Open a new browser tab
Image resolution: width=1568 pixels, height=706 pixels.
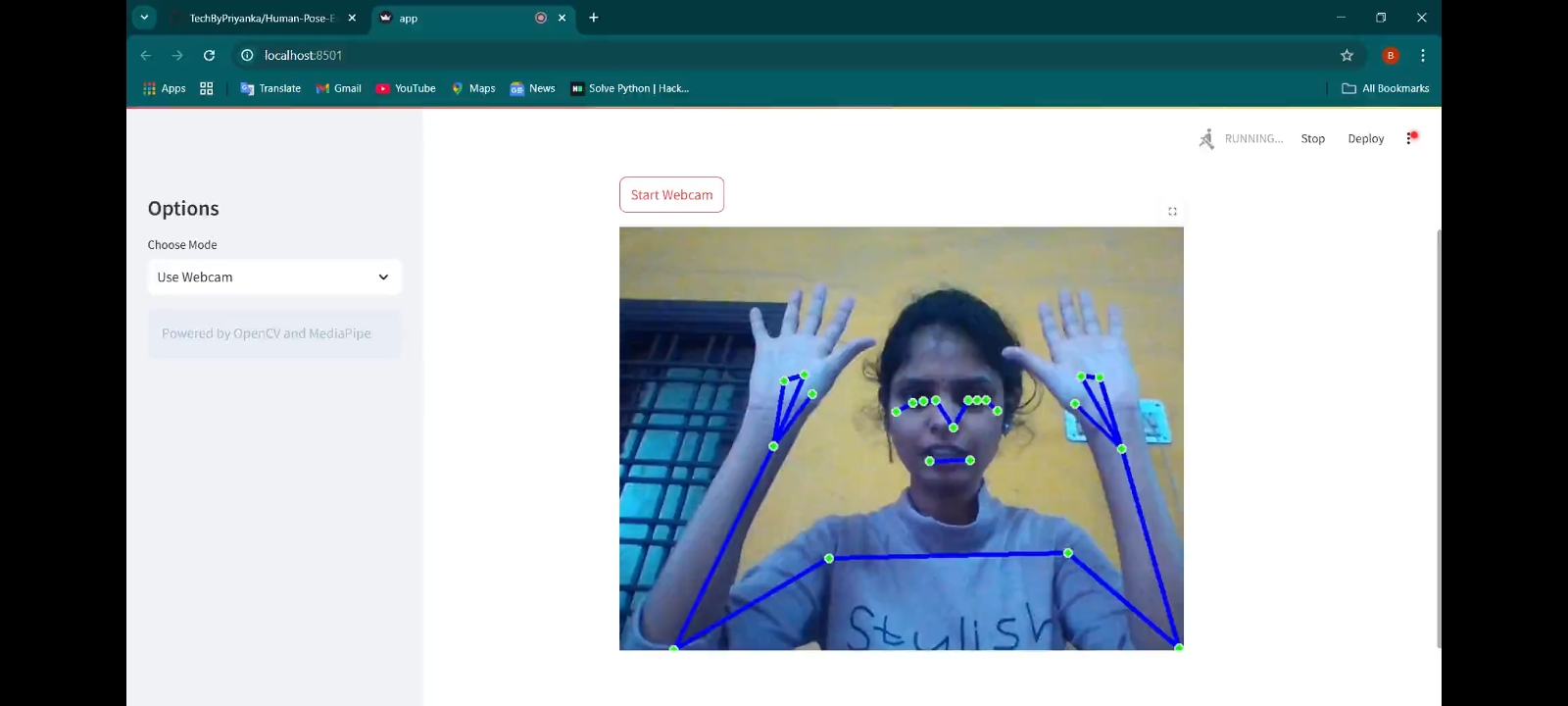pyautogui.click(x=593, y=18)
